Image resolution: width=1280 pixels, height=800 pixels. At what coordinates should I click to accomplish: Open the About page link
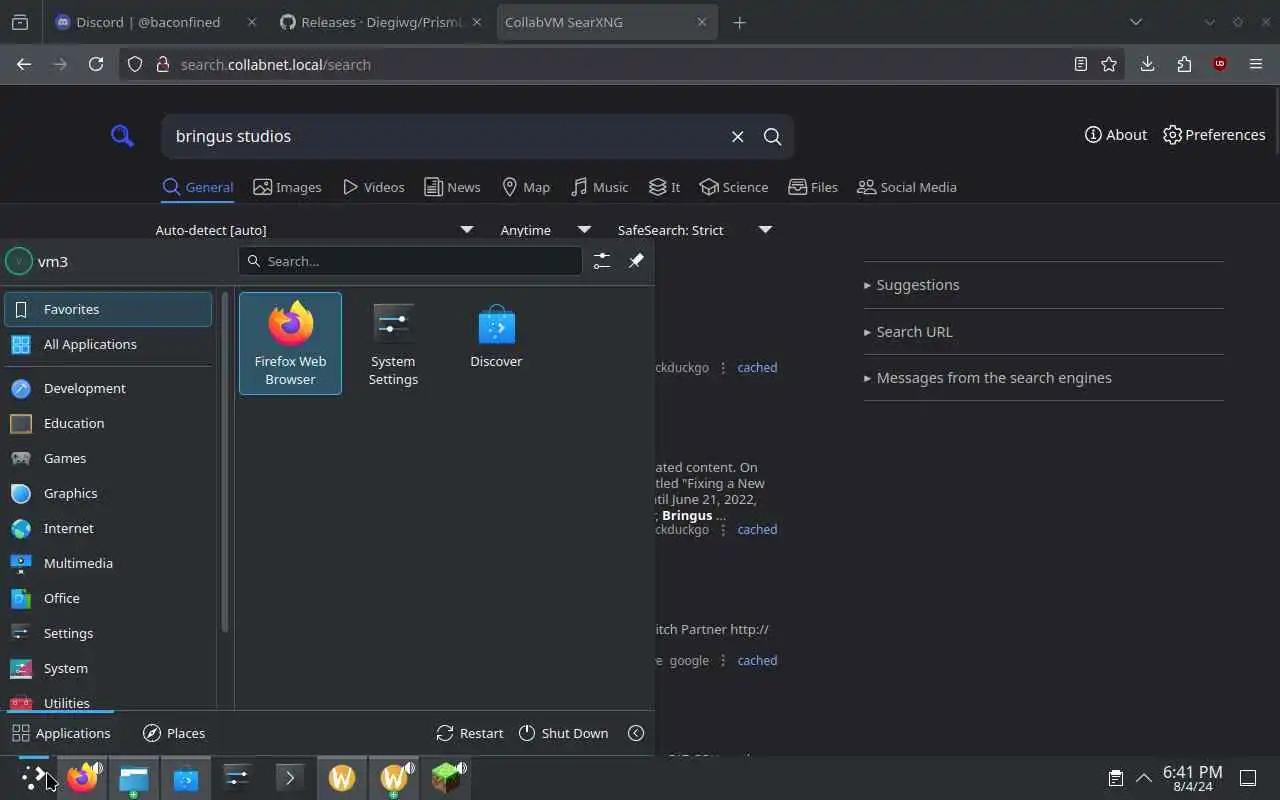coord(1116,135)
